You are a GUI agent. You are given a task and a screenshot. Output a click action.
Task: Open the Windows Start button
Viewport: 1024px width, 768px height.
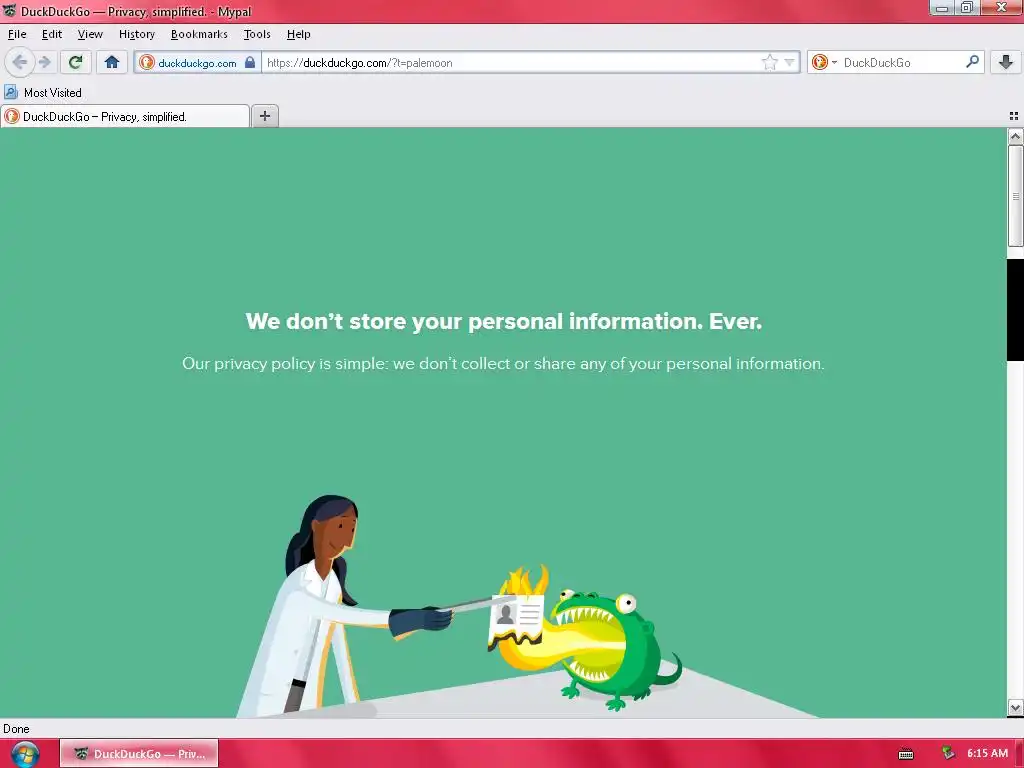tap(25, 754)
